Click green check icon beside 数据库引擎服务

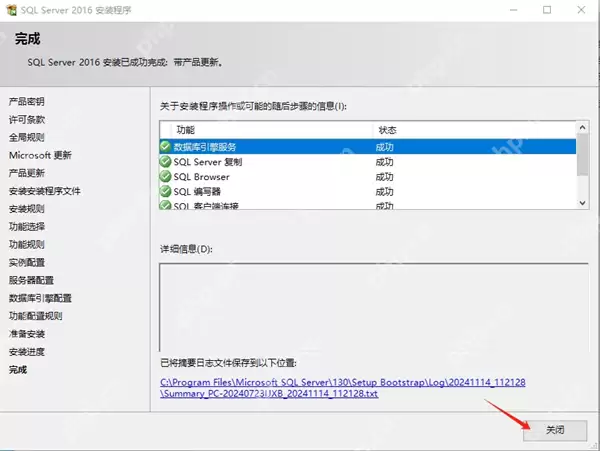[x=165, y=147]
